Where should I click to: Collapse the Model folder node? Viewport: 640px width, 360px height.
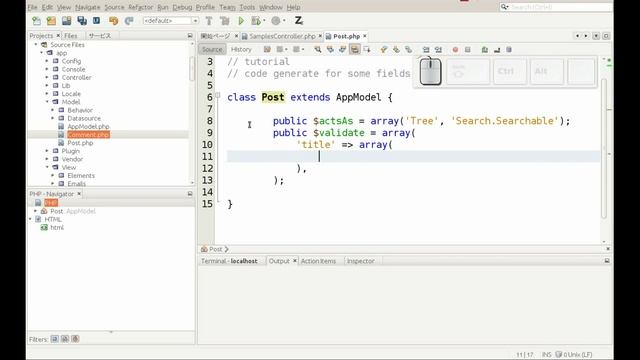pos(47,102)
